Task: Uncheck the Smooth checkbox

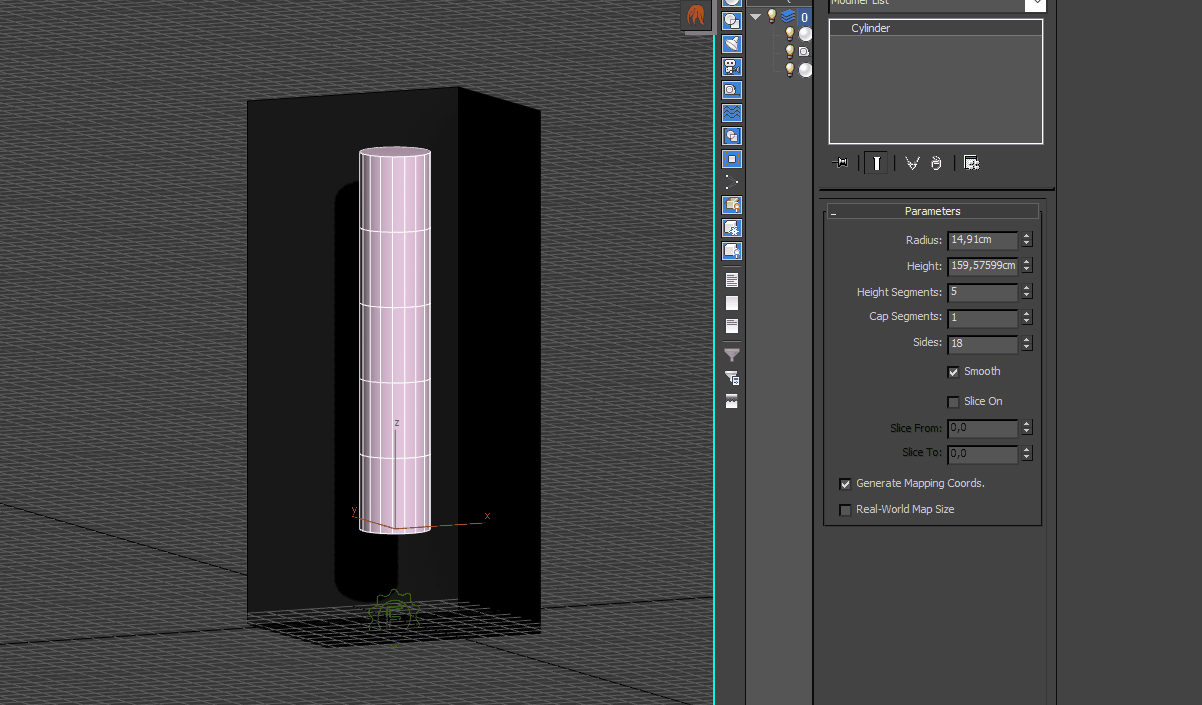Action: tap(953, 372)
